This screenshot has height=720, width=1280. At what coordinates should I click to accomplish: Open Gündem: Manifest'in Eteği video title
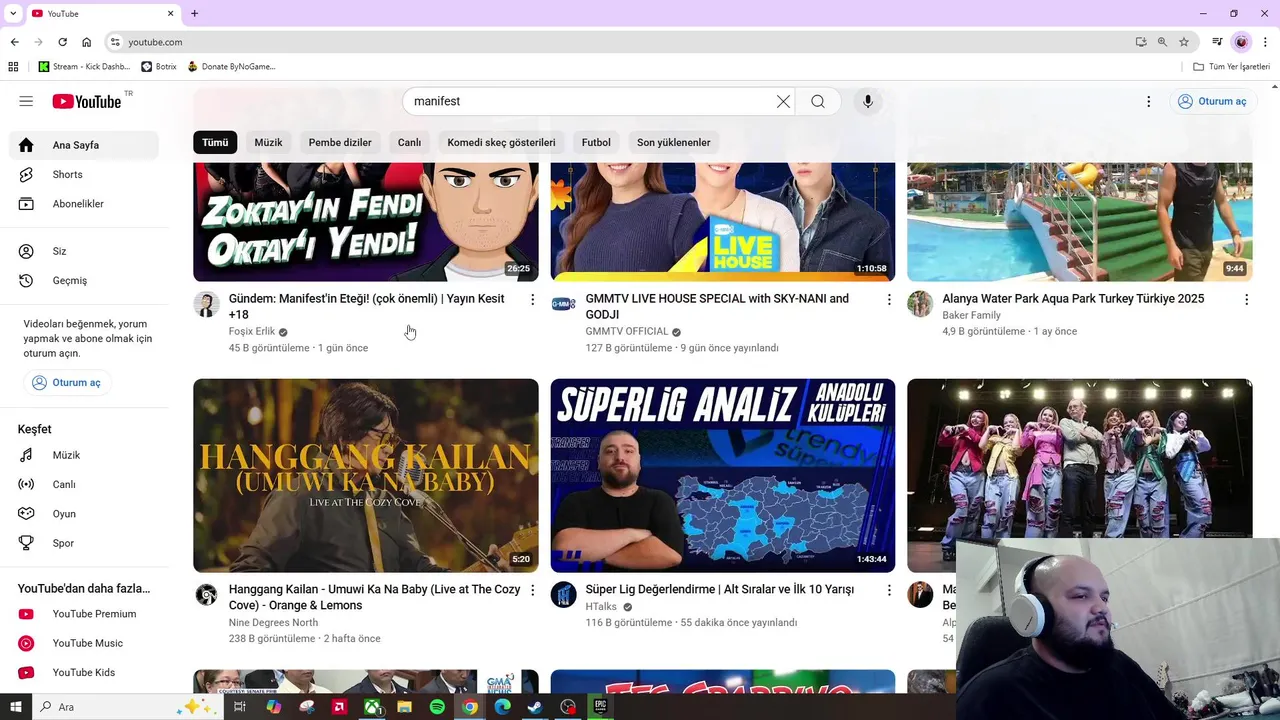(x=366, y=306)
